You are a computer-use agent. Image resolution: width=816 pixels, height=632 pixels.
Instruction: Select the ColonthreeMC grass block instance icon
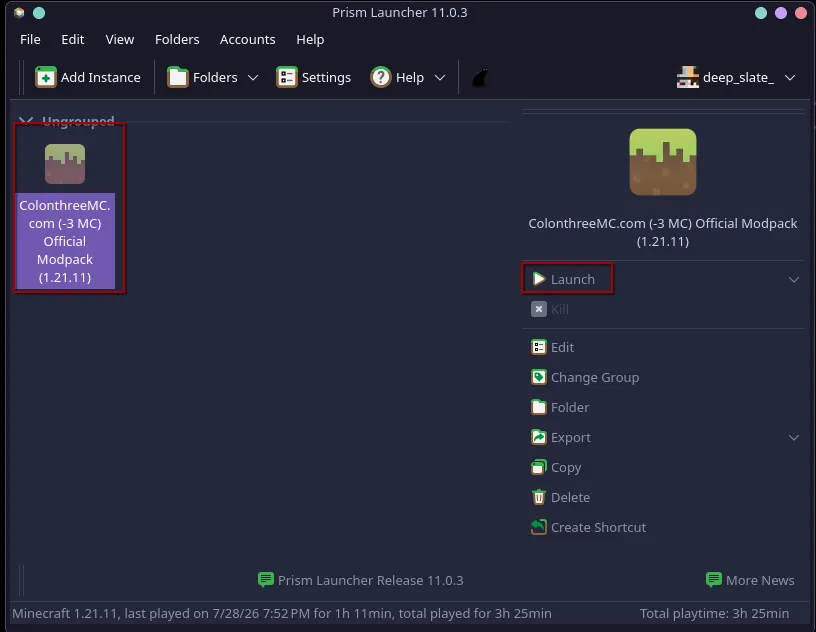tap(65, 164)
